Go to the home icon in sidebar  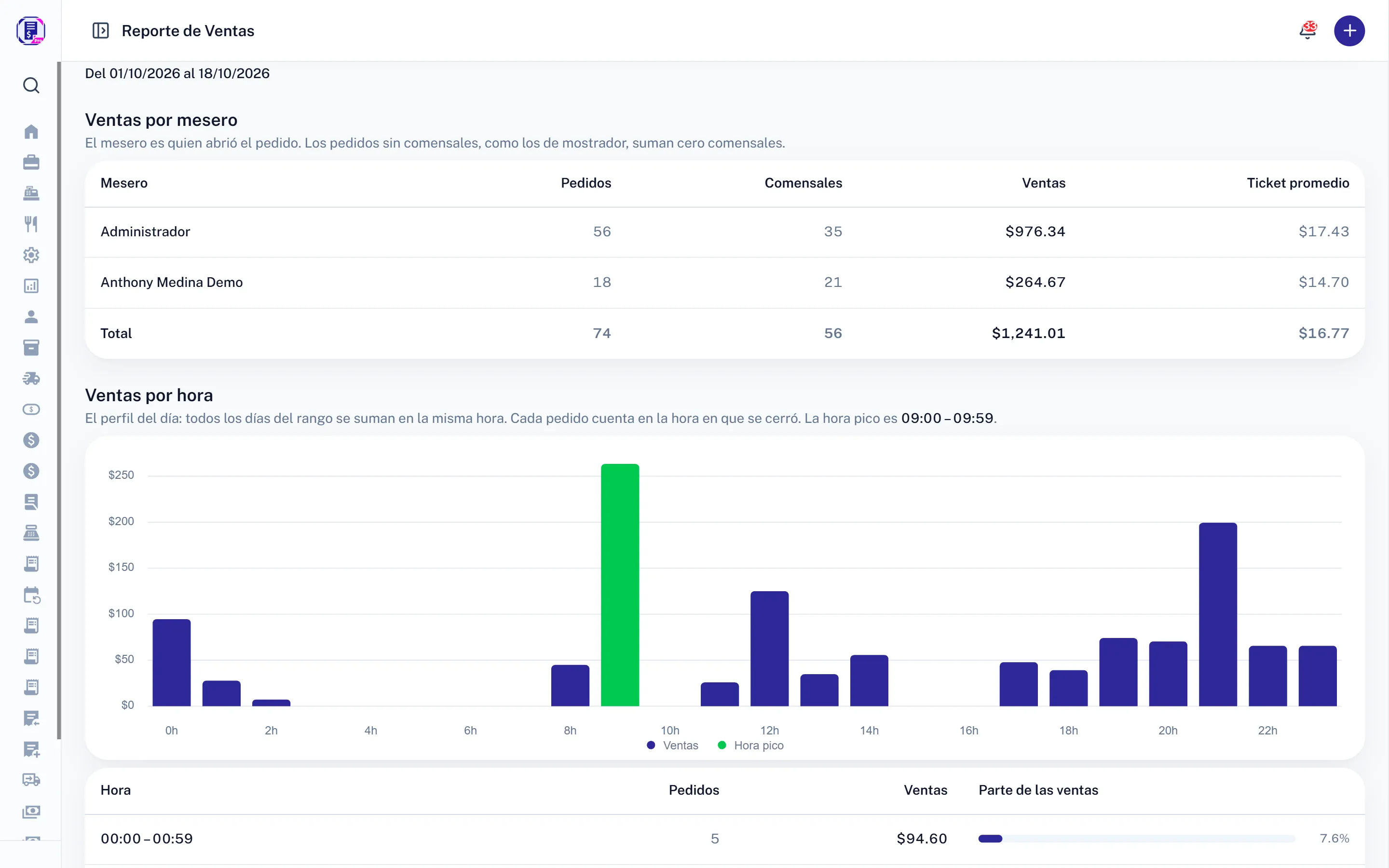click(x=31, y=132)
